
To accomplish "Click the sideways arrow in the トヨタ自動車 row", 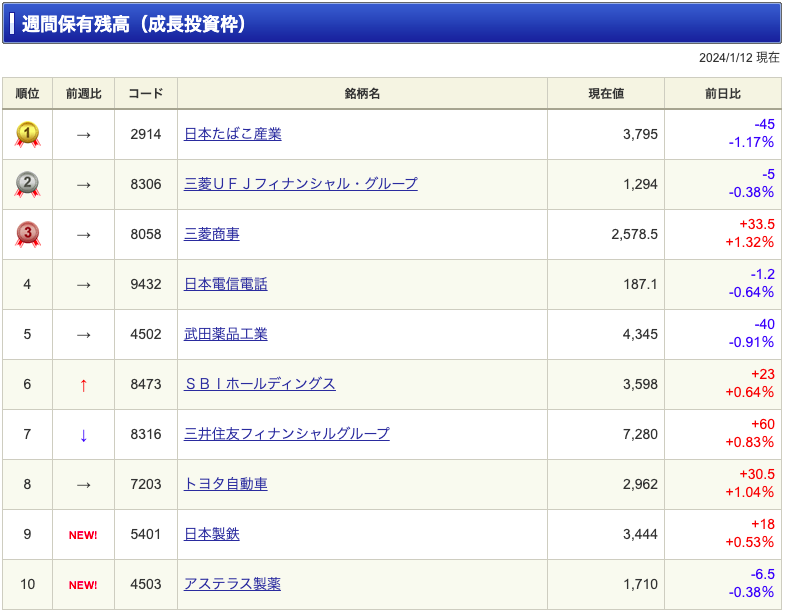I will coord(83,485).
